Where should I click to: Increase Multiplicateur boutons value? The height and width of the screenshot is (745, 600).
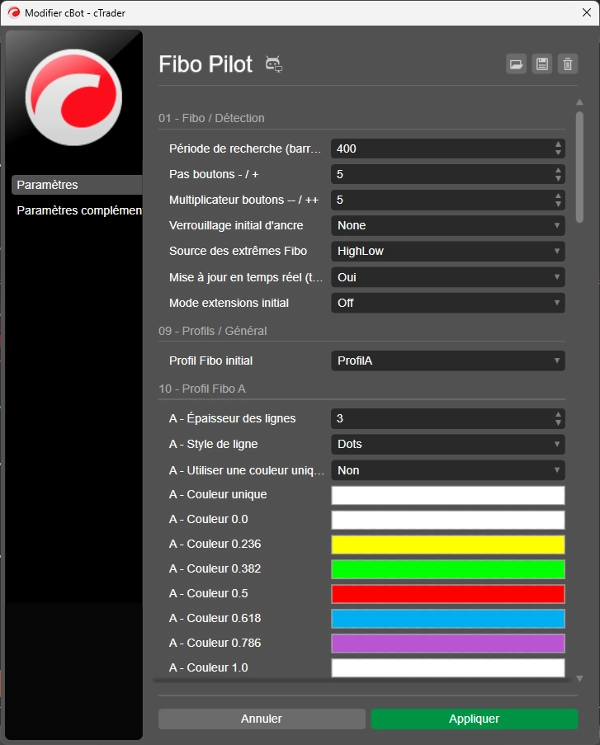[558, 196]
